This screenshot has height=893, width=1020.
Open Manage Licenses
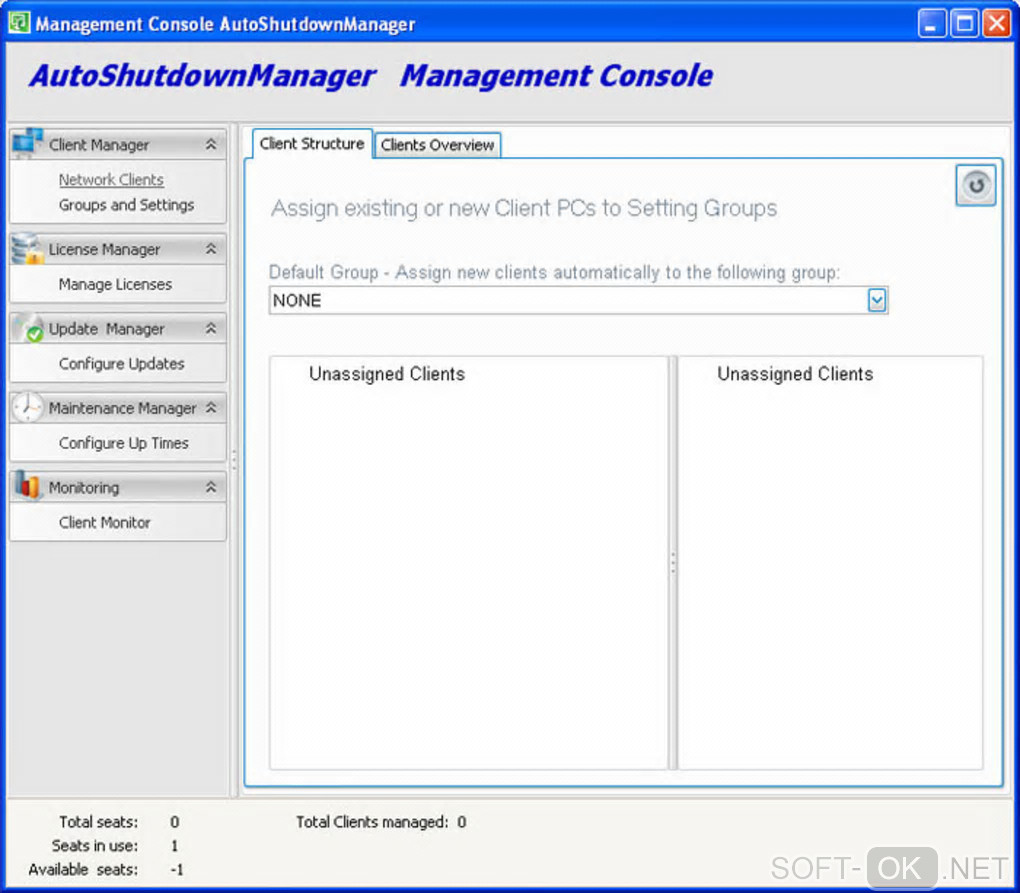coord(115,284)
